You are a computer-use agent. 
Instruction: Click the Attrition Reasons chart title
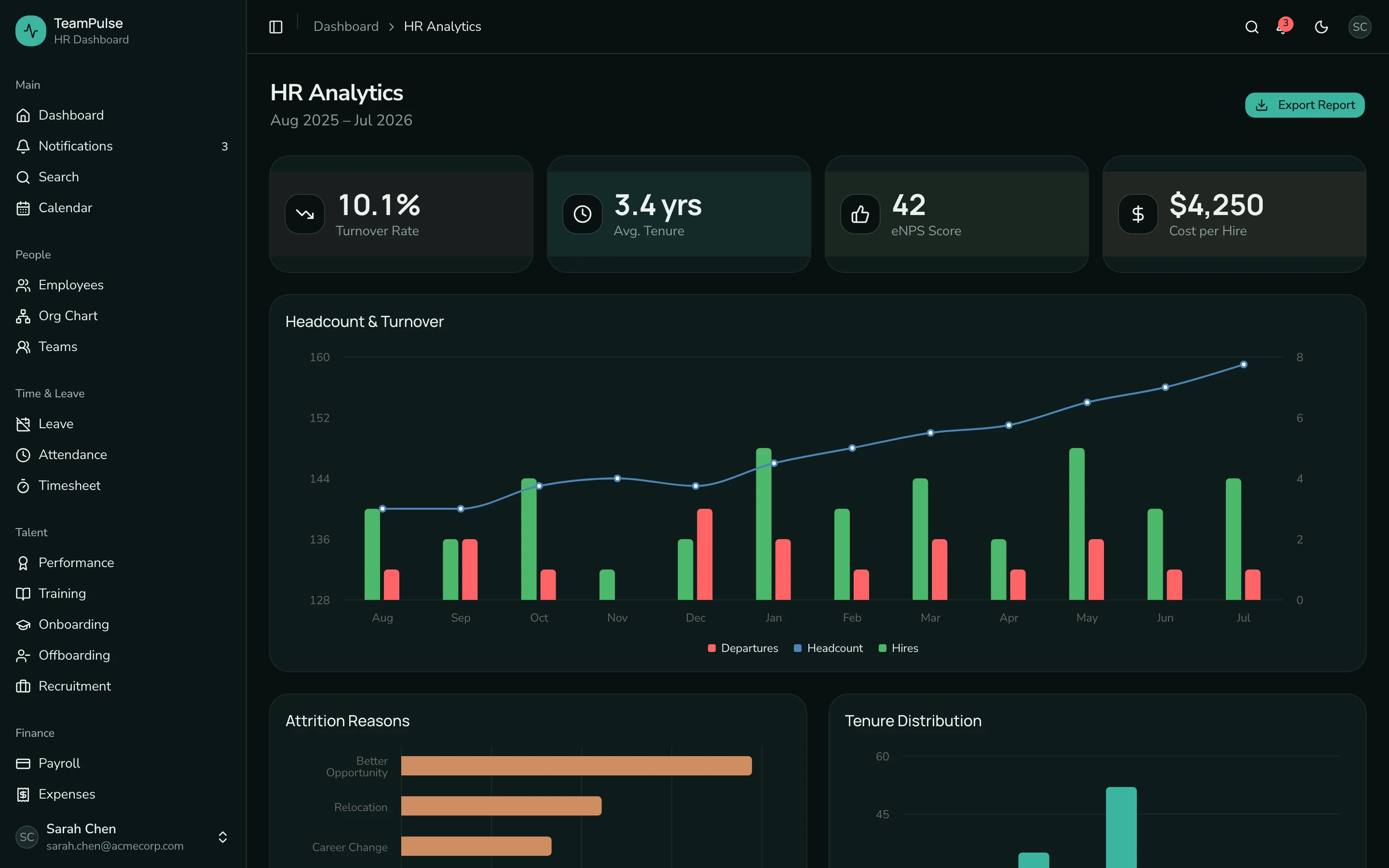click(347, 720)
